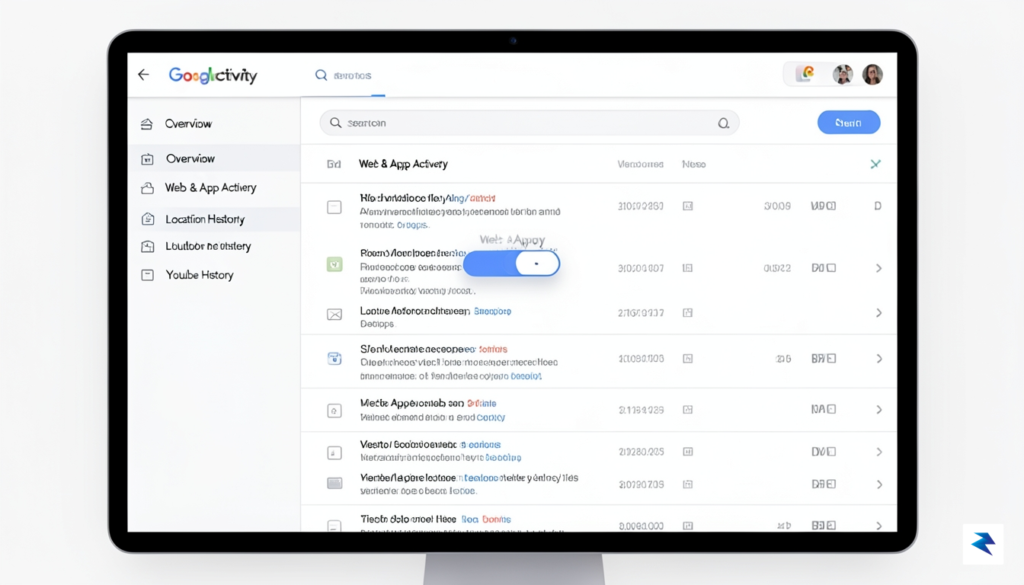Open the Google Activity logo link
This screenshot has width=1024, height=585.
(213, 75)
